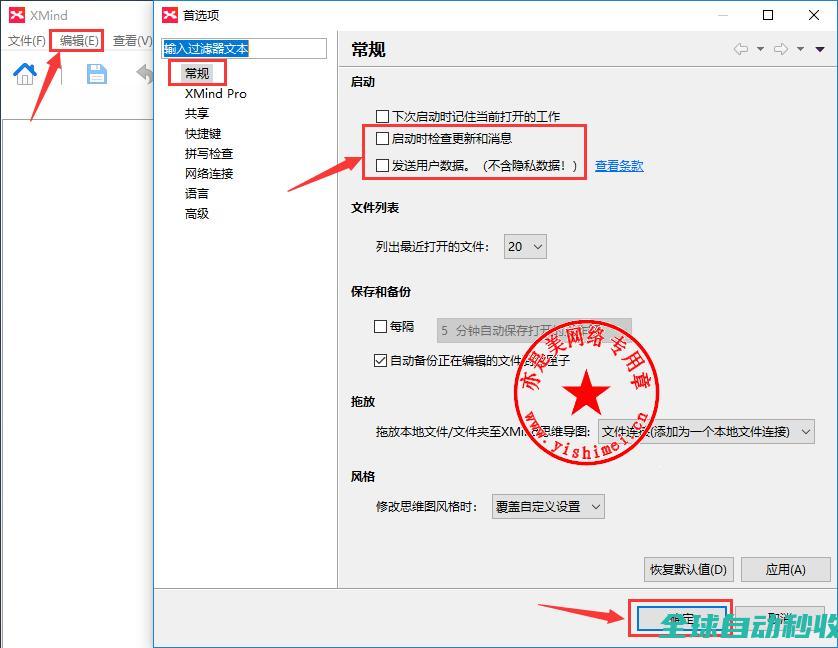Uncheck 自动备份正在编辑的文件 checkbox
Screen dimensions: 838x648
coord(380,361)
